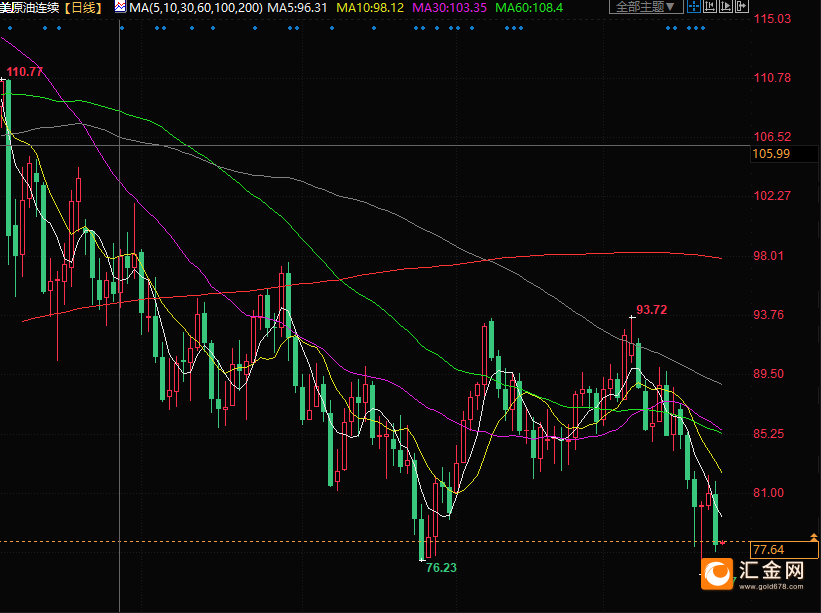Click the 93.76 axis price
Screen dimensions: 821x613
click(768, 315)
